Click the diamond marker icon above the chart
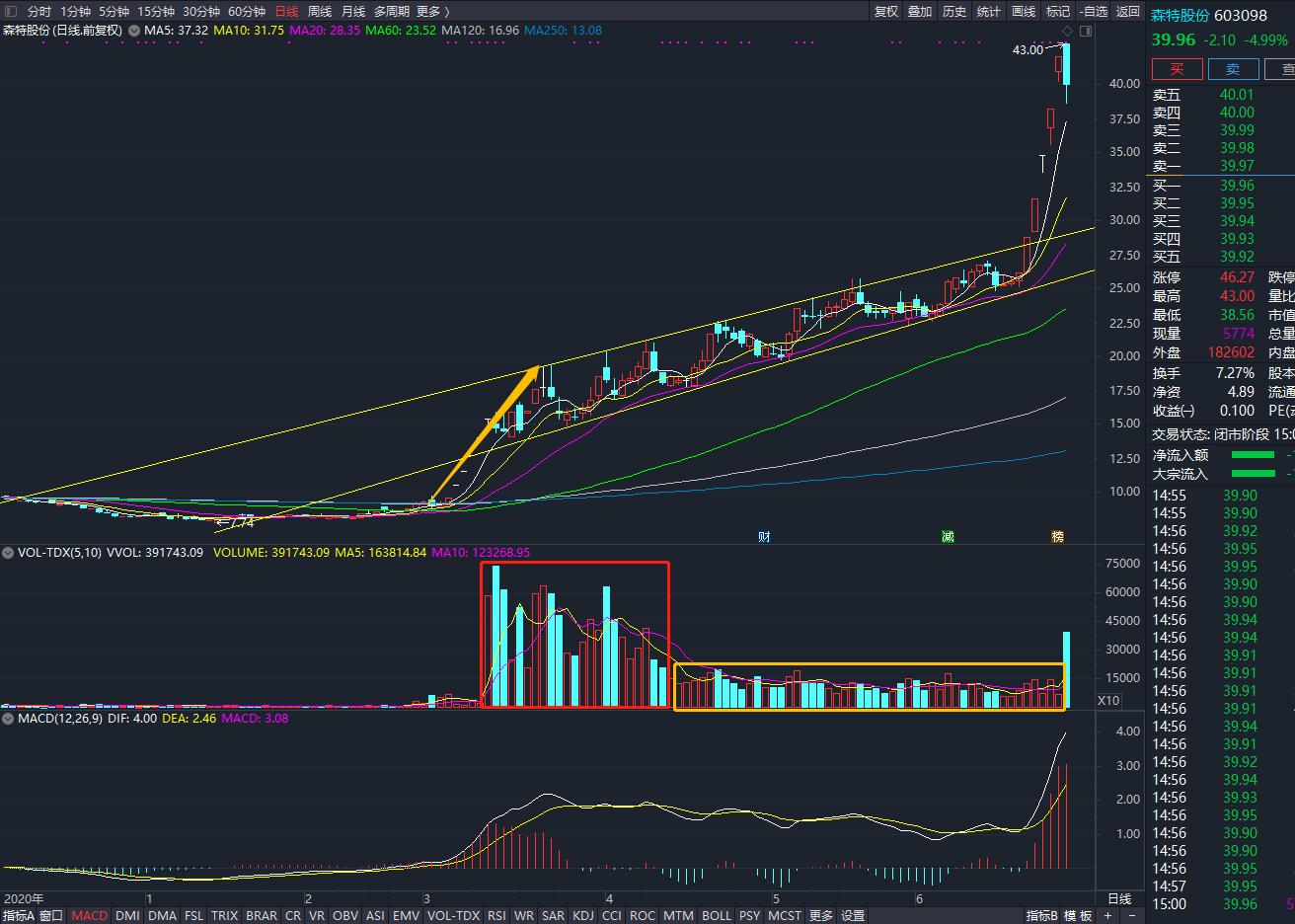The height and width of the screenshot is (924, 1295). 1067,31
